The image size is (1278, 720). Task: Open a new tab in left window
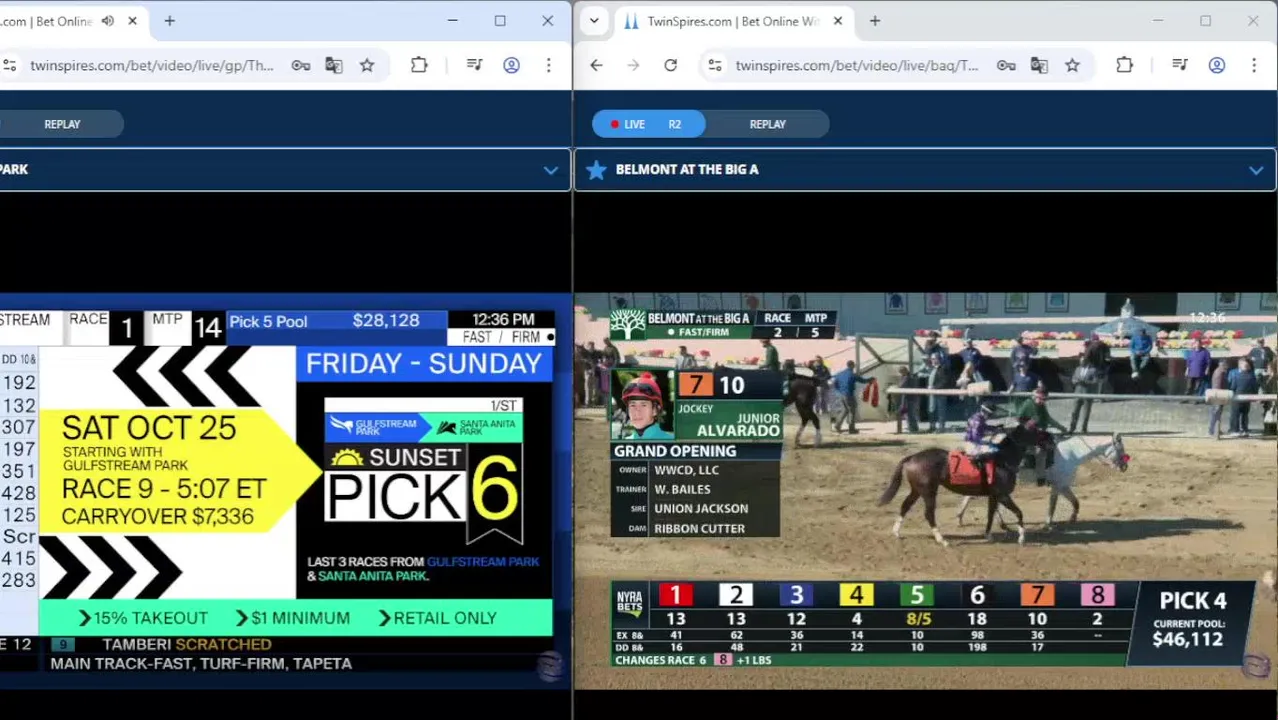click(170, 21)
